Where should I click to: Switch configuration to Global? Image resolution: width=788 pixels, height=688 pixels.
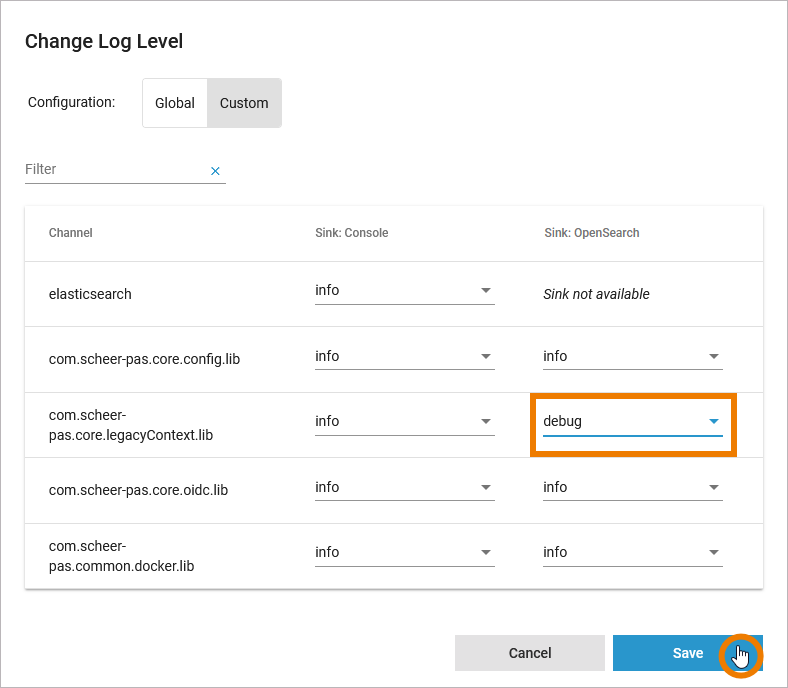coord(175,103)
